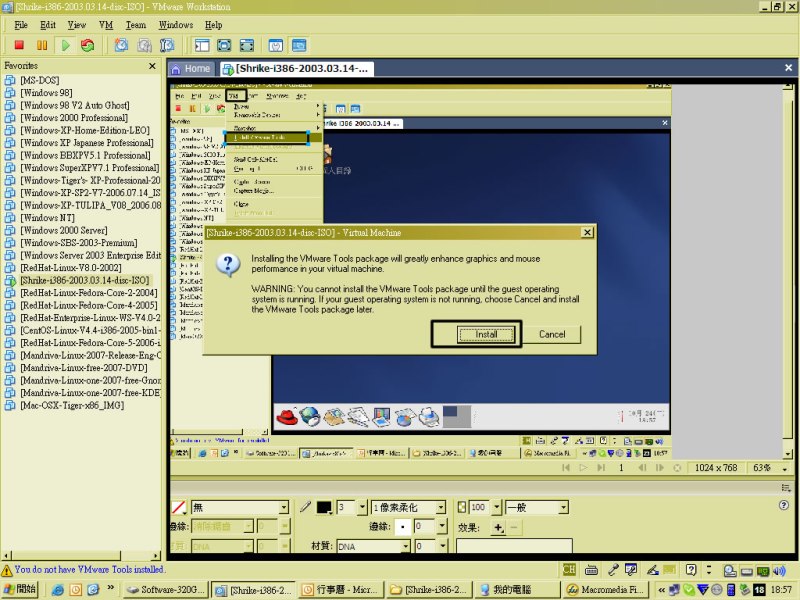Click Cancel in the Virtual Machine dialog
This screenshot has height=600, width=800.
(x=552, y=335)
